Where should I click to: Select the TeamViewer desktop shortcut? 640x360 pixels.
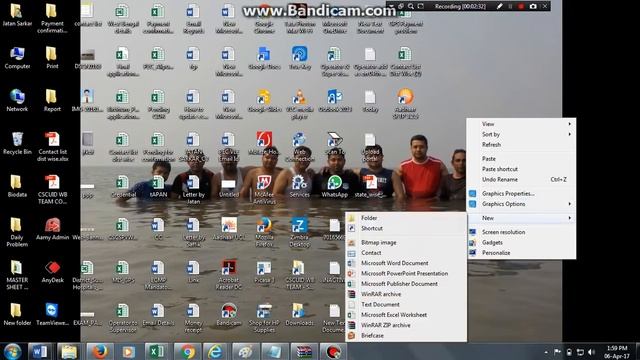click(52, 314)
